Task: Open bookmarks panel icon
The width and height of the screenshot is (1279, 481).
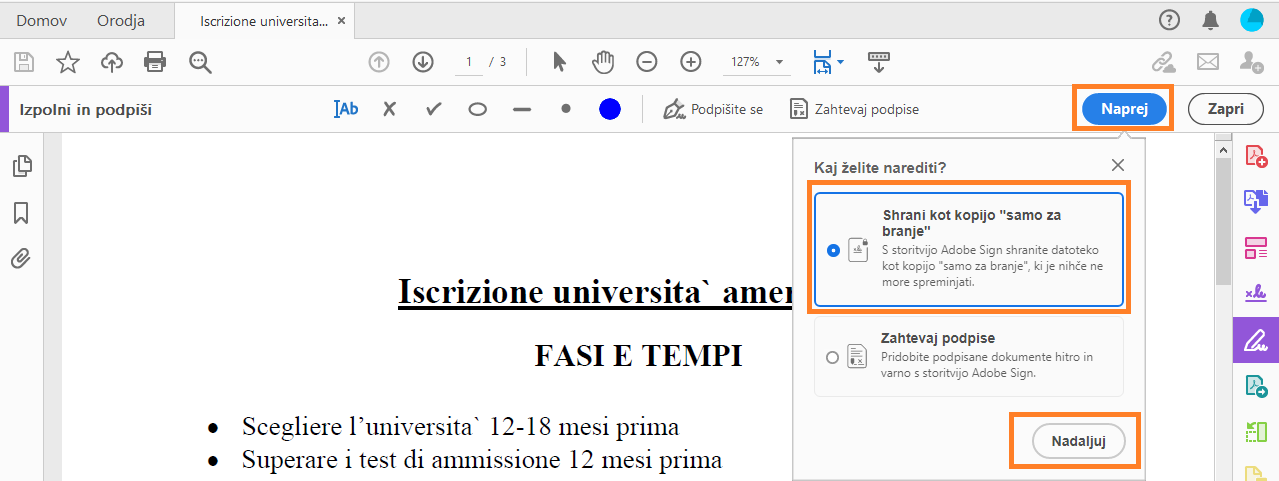Action: (21, 212)
